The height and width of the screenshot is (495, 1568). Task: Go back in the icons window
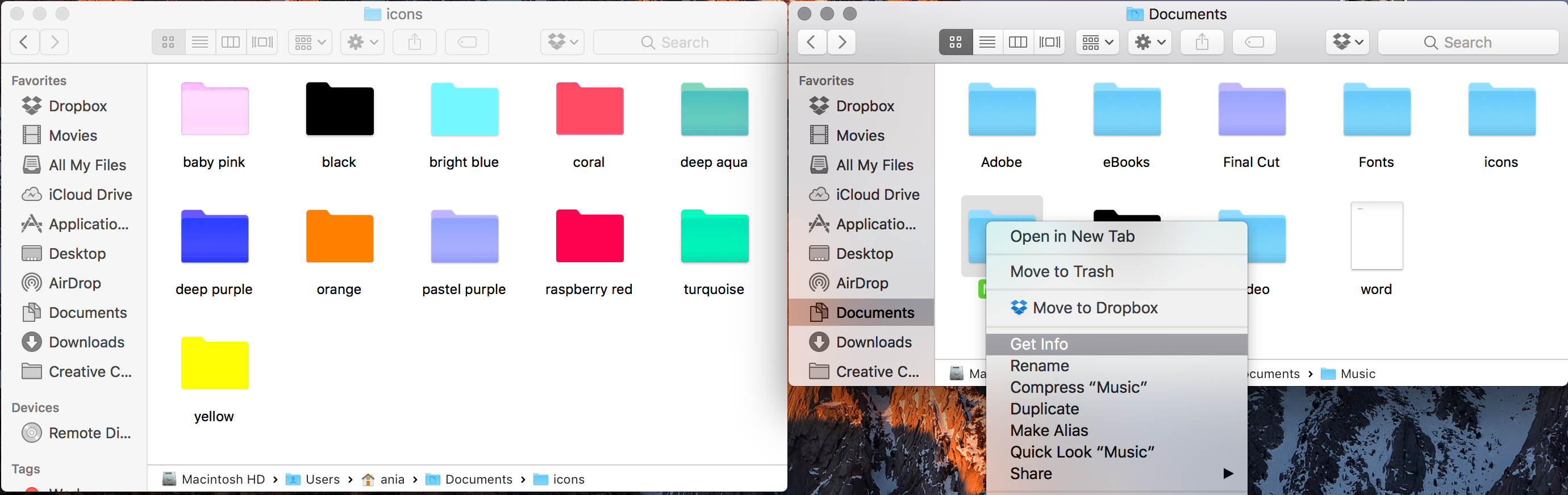click(24, 42)
